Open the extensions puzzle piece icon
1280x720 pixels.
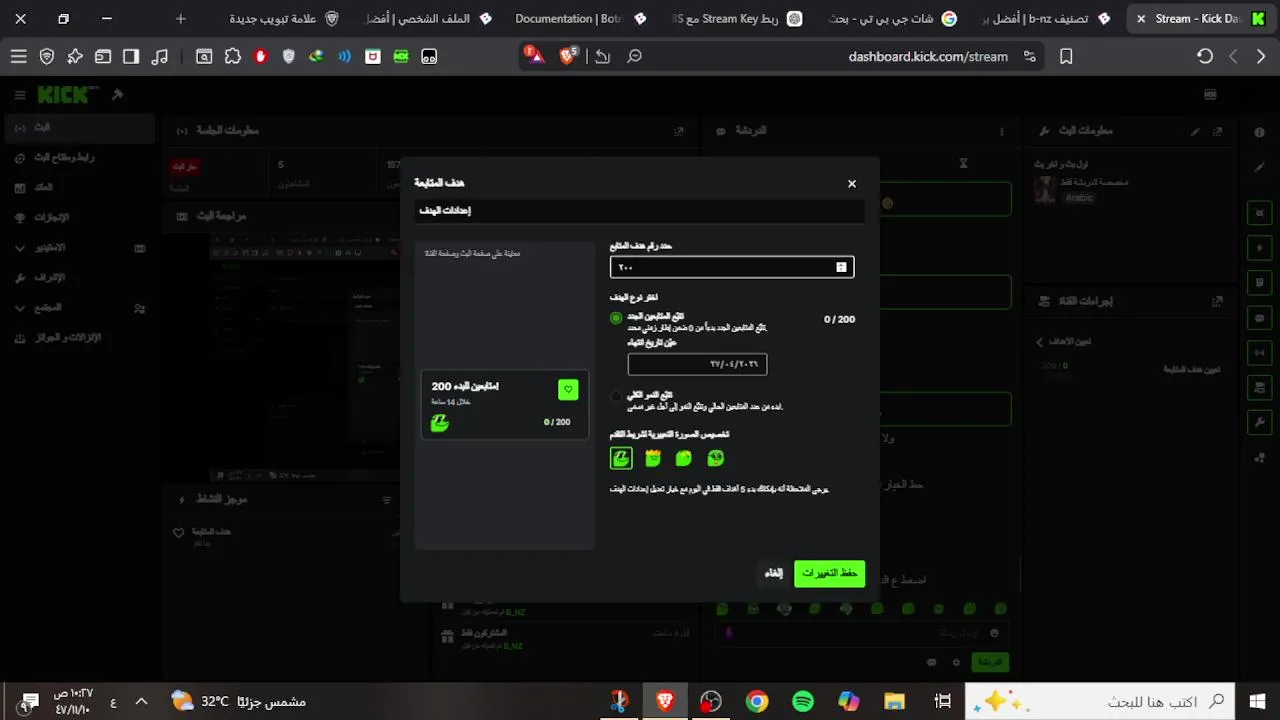[x=233, y=57]
